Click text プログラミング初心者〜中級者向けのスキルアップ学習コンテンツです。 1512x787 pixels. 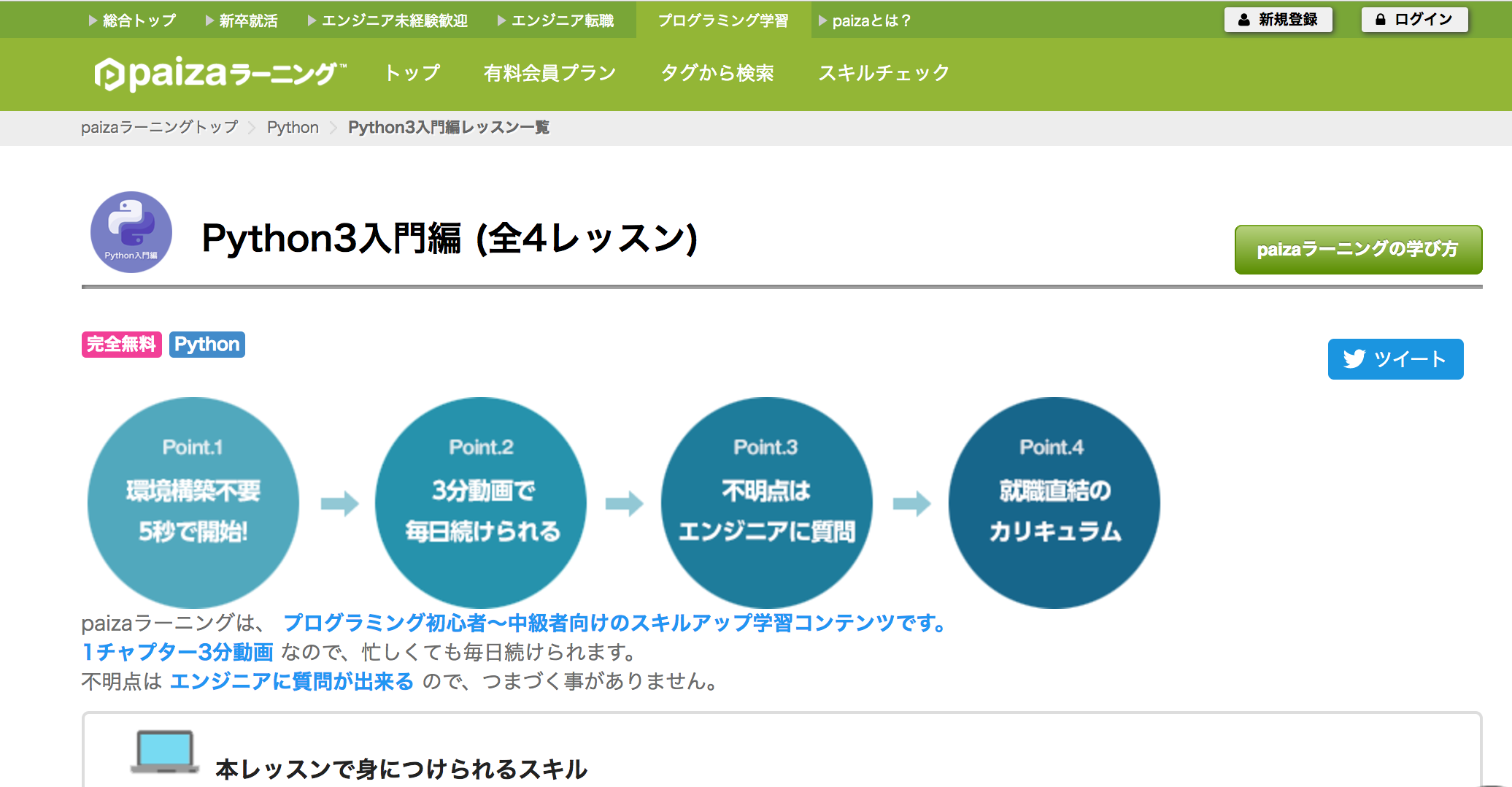pyautogui.click(x=616, y=623)
